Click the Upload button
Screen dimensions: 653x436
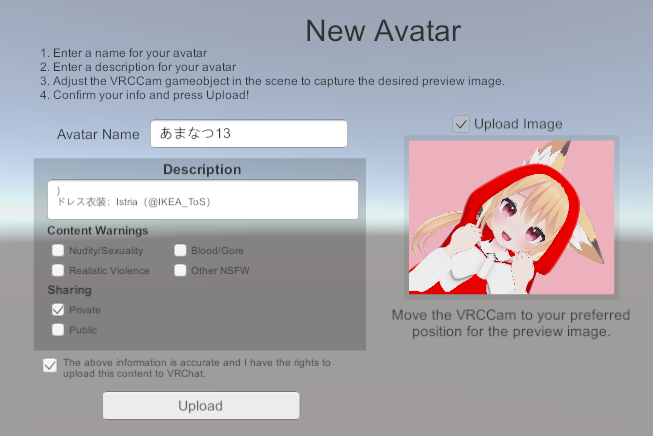(x=201, y=405)
